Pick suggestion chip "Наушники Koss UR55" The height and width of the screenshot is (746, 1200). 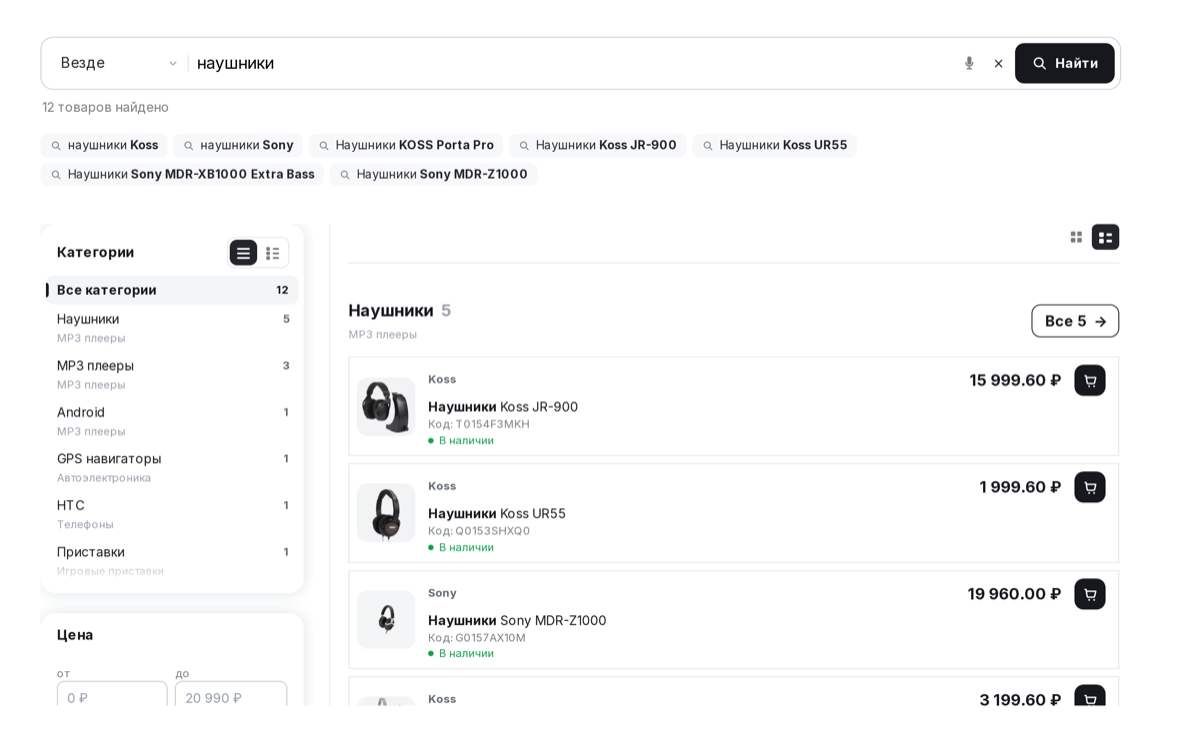coord(774,145)
